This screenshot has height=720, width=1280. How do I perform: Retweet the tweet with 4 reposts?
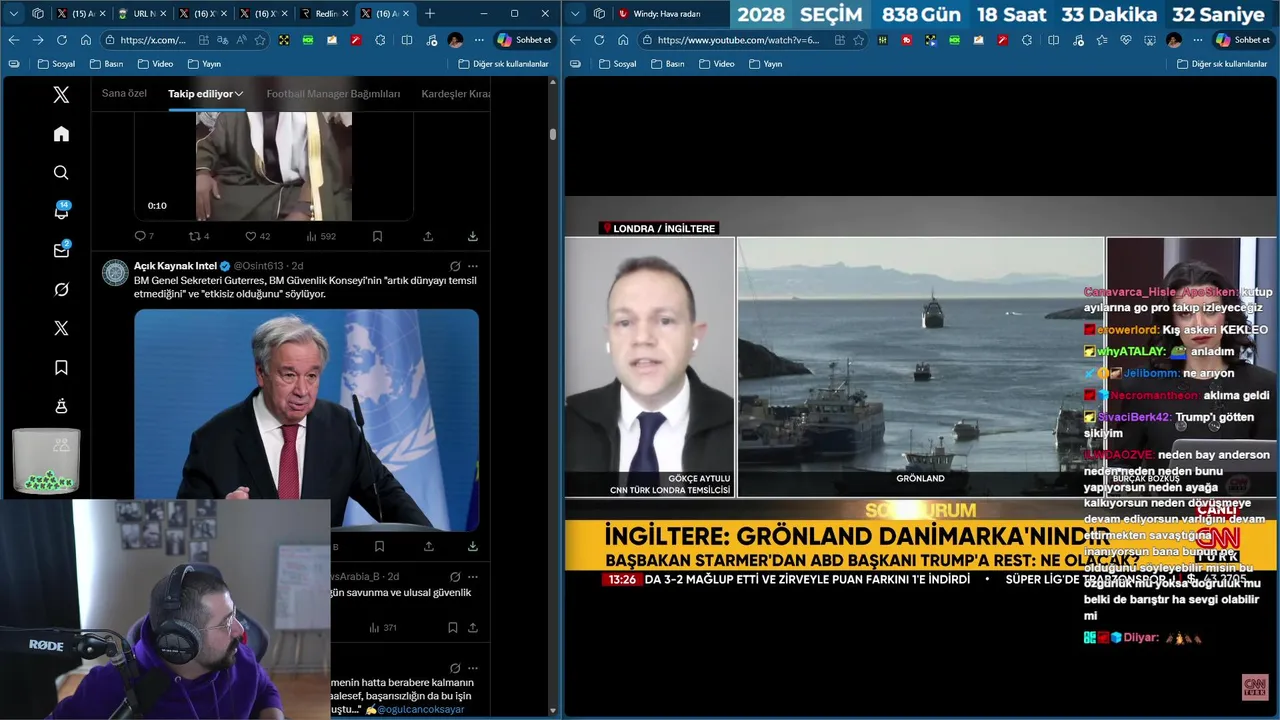tap(199, 236)
